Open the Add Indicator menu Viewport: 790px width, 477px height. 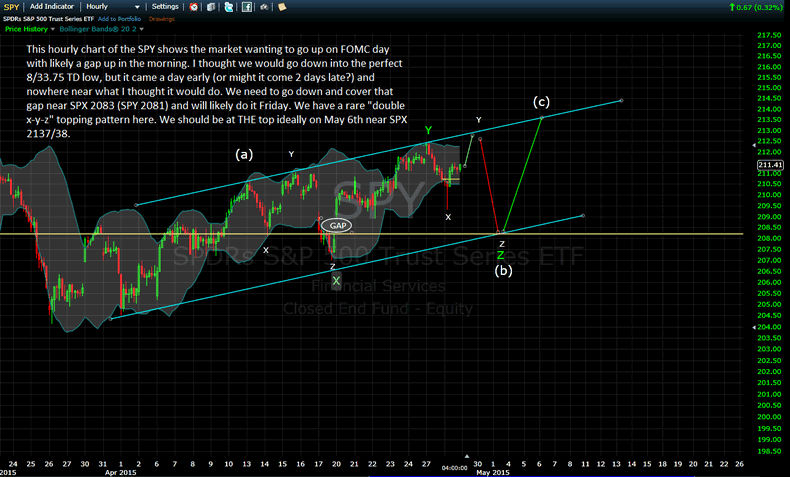51,7
